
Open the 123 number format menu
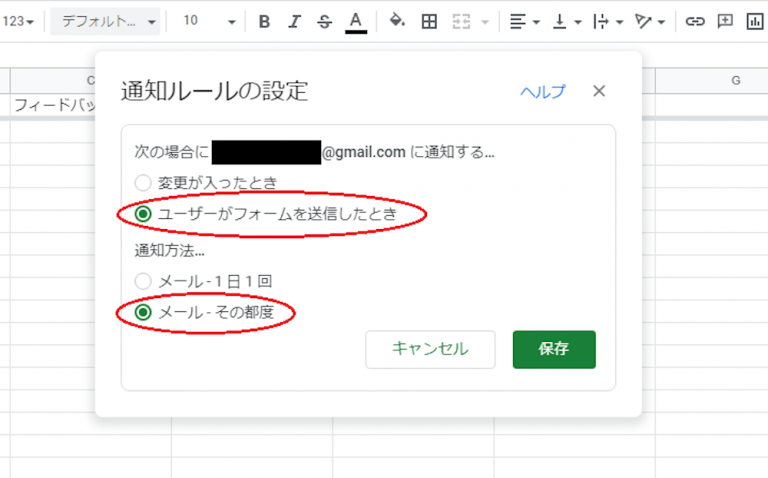[19, 21]
